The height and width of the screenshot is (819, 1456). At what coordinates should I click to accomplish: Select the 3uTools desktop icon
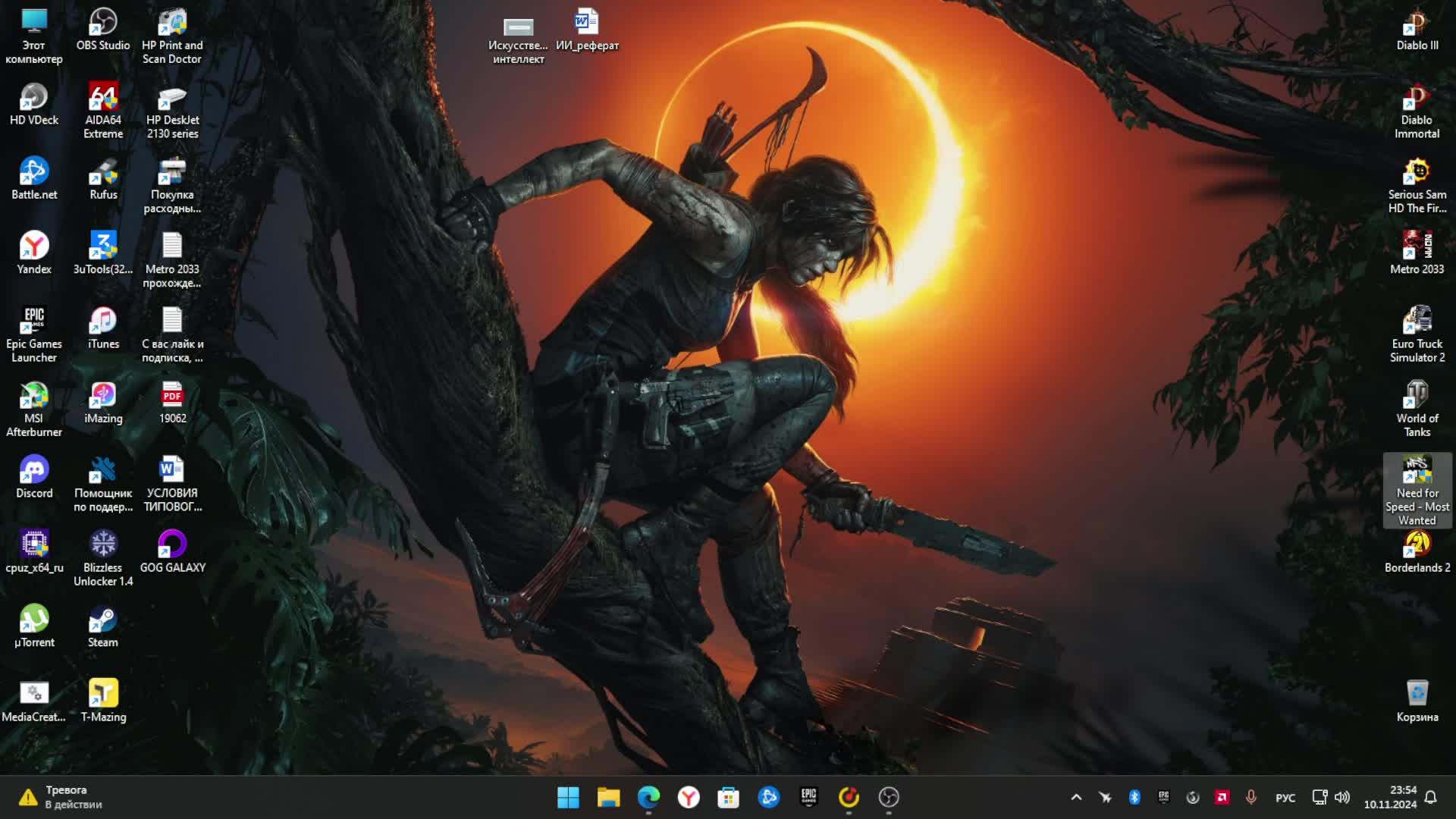[x=103, y=253]
